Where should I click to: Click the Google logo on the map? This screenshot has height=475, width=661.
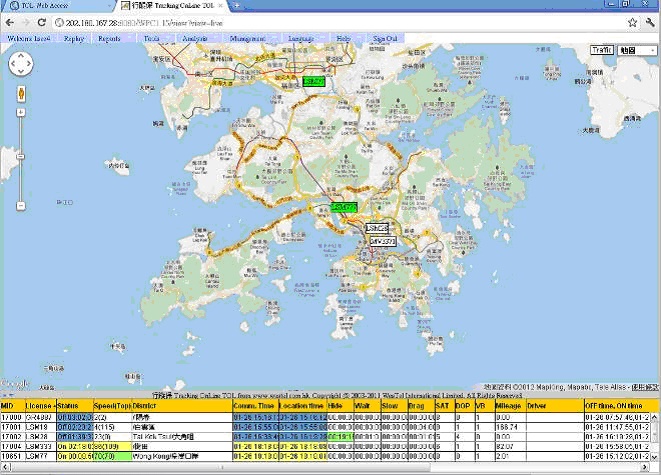(x=15, y=384)
